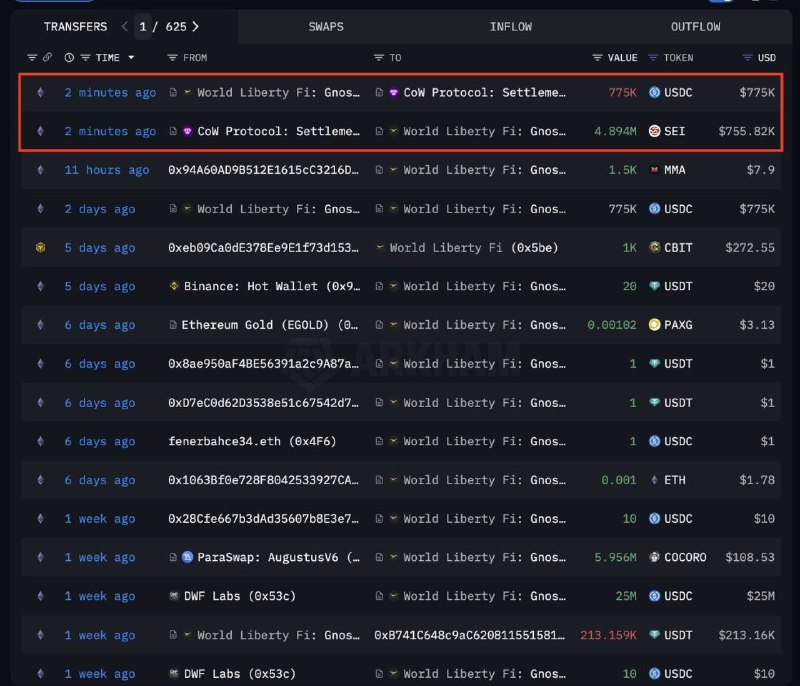
Task: Open address 0x28Cfe667b3dAd35607b8E3e7
Action: pos(264,518)
